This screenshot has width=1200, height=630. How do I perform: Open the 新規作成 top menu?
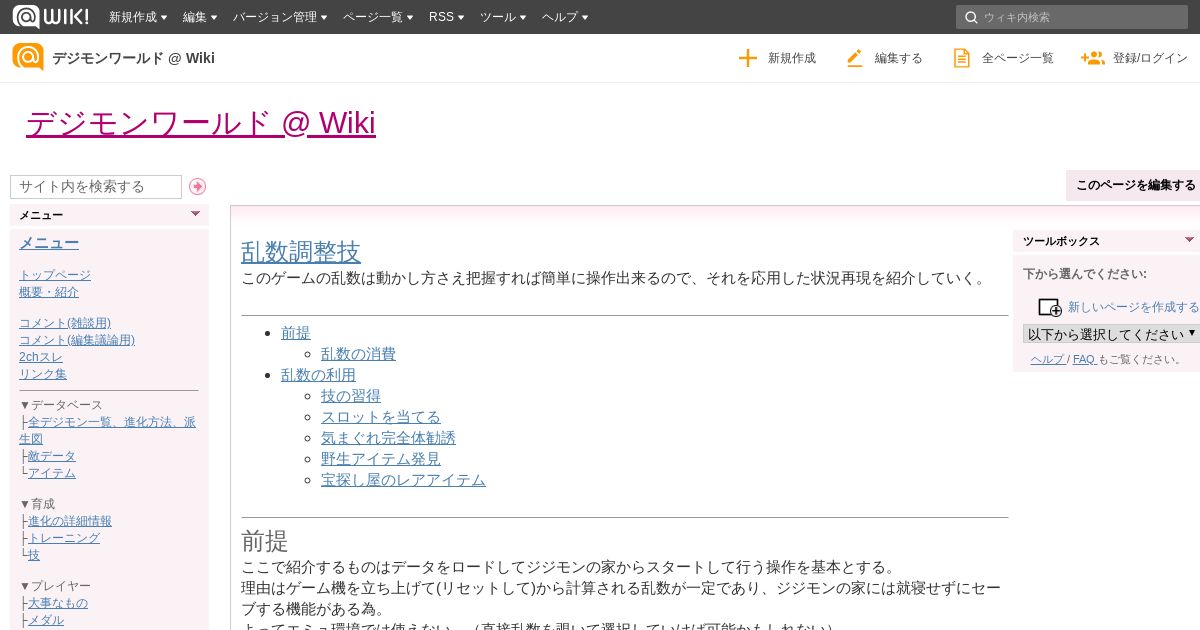click(139, 17)
